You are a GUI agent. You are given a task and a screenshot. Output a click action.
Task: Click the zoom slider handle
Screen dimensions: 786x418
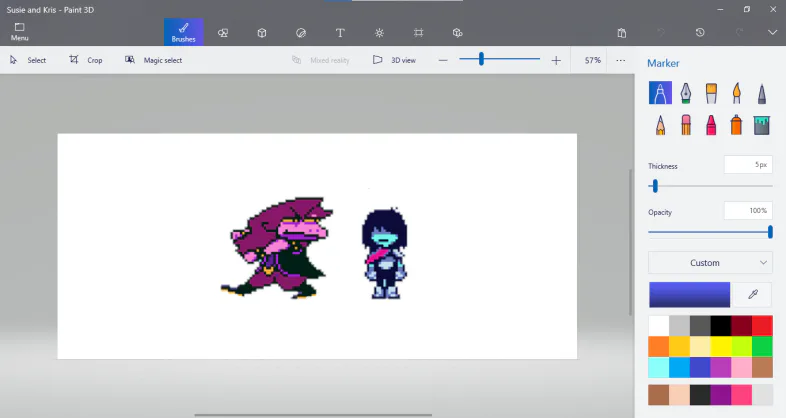(x=481, y=59)
